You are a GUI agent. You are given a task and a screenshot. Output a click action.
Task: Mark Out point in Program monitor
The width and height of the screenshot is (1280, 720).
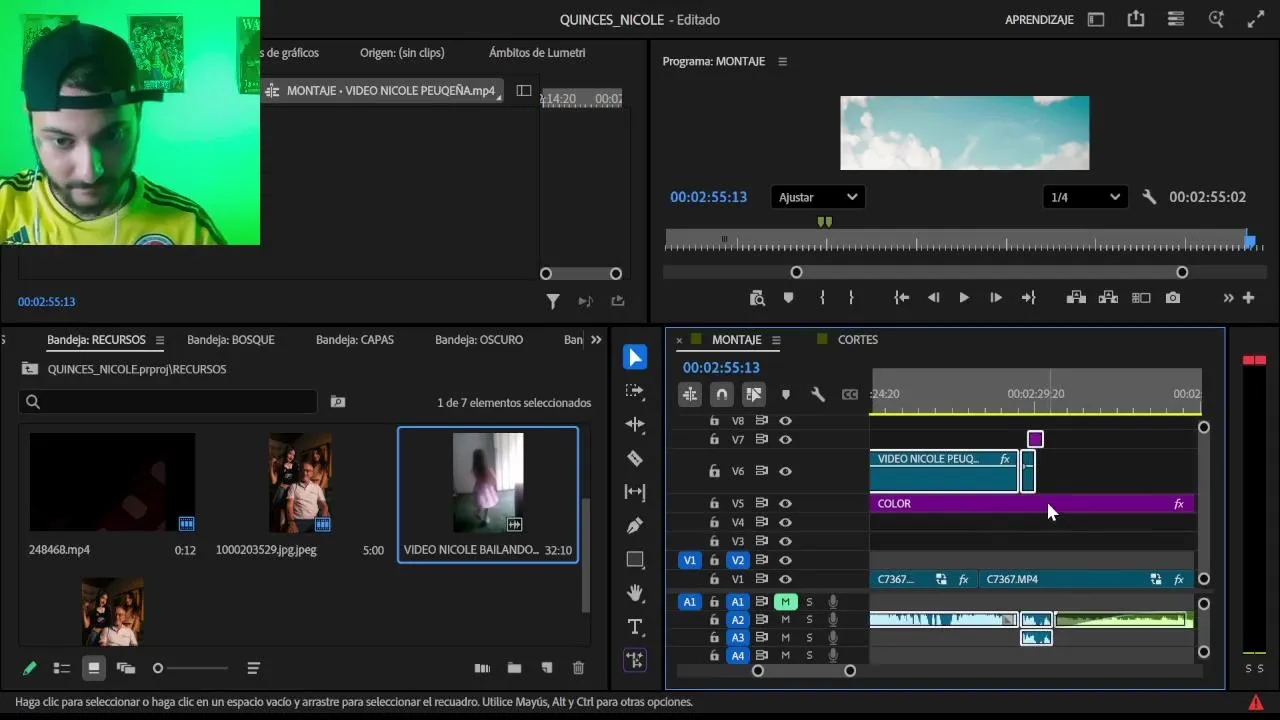pos(851,298)
